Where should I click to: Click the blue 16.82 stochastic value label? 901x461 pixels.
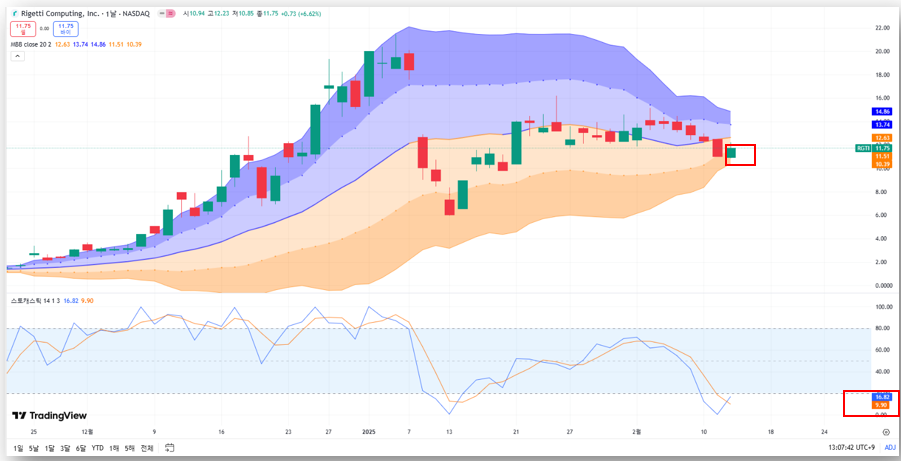(881, 397)
